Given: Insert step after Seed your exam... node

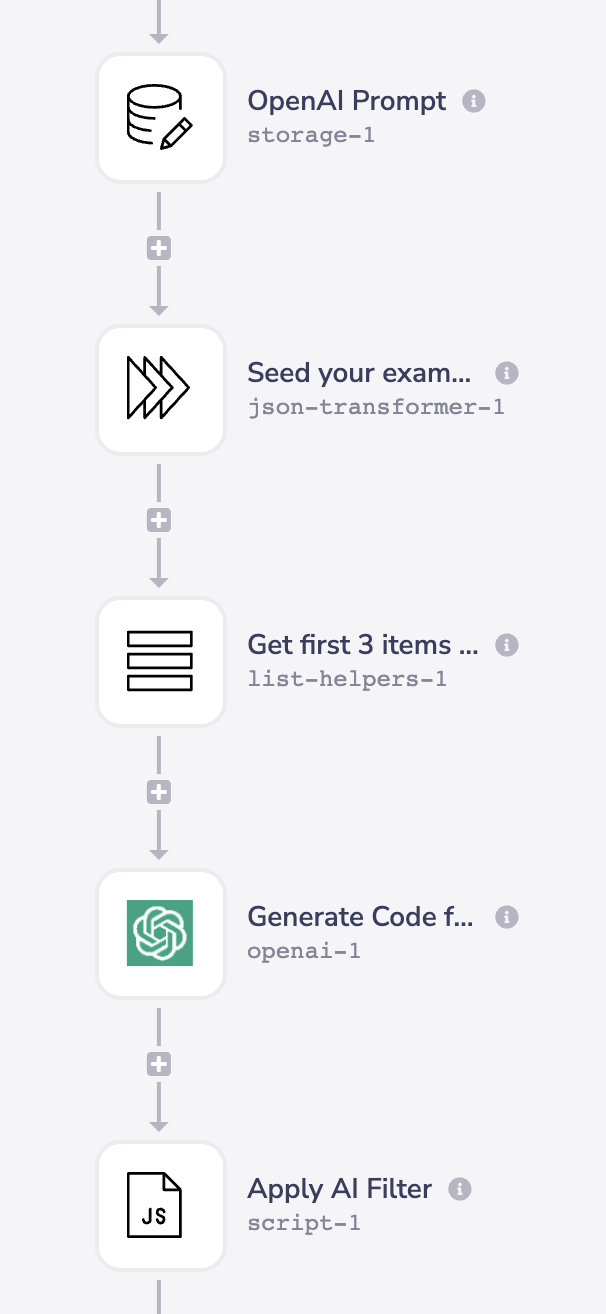Looking at the screenshot, I should [159, 521].
